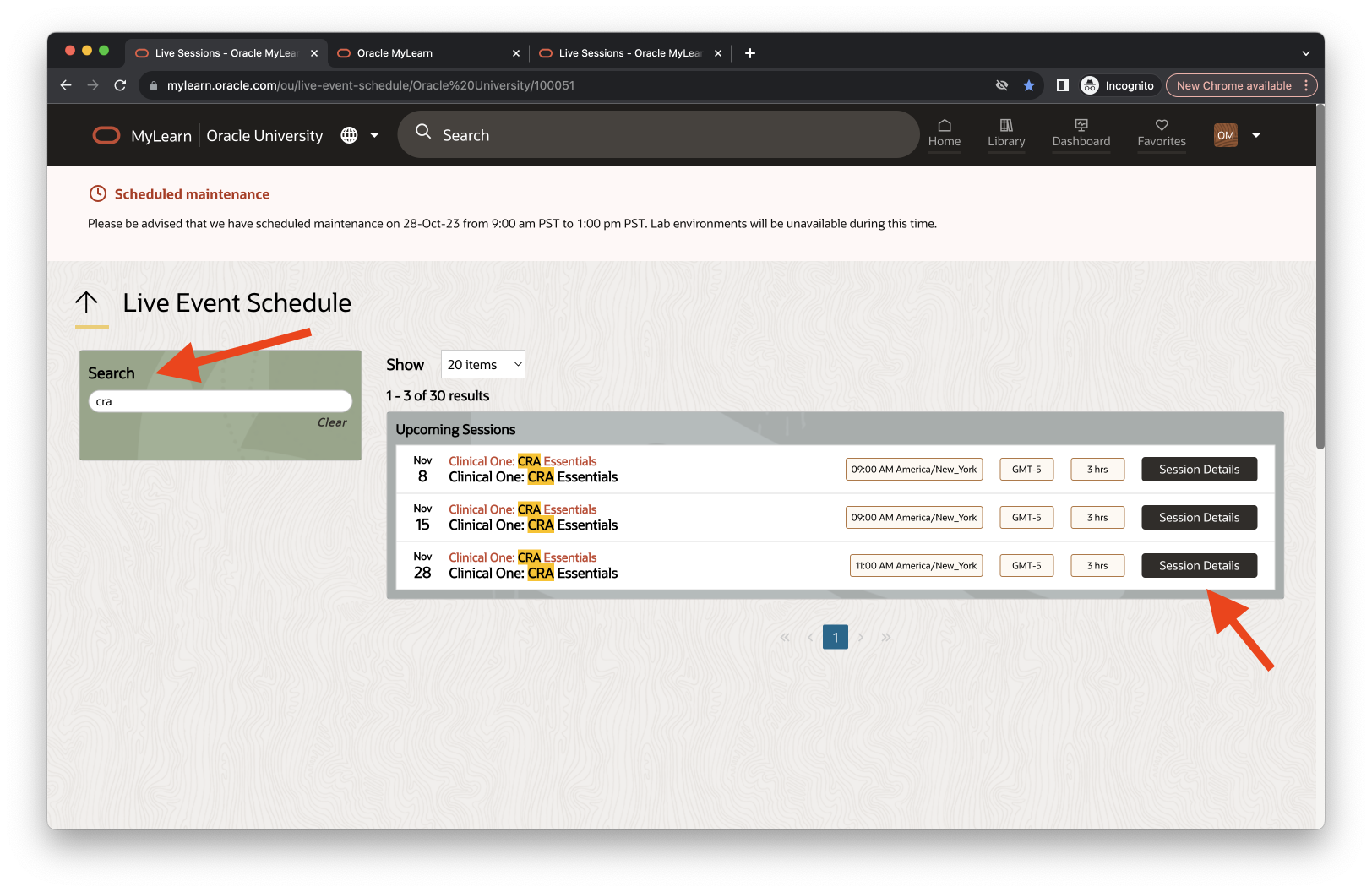
Task: Click the page vertical scrollbar
Action: point(1320,279)
